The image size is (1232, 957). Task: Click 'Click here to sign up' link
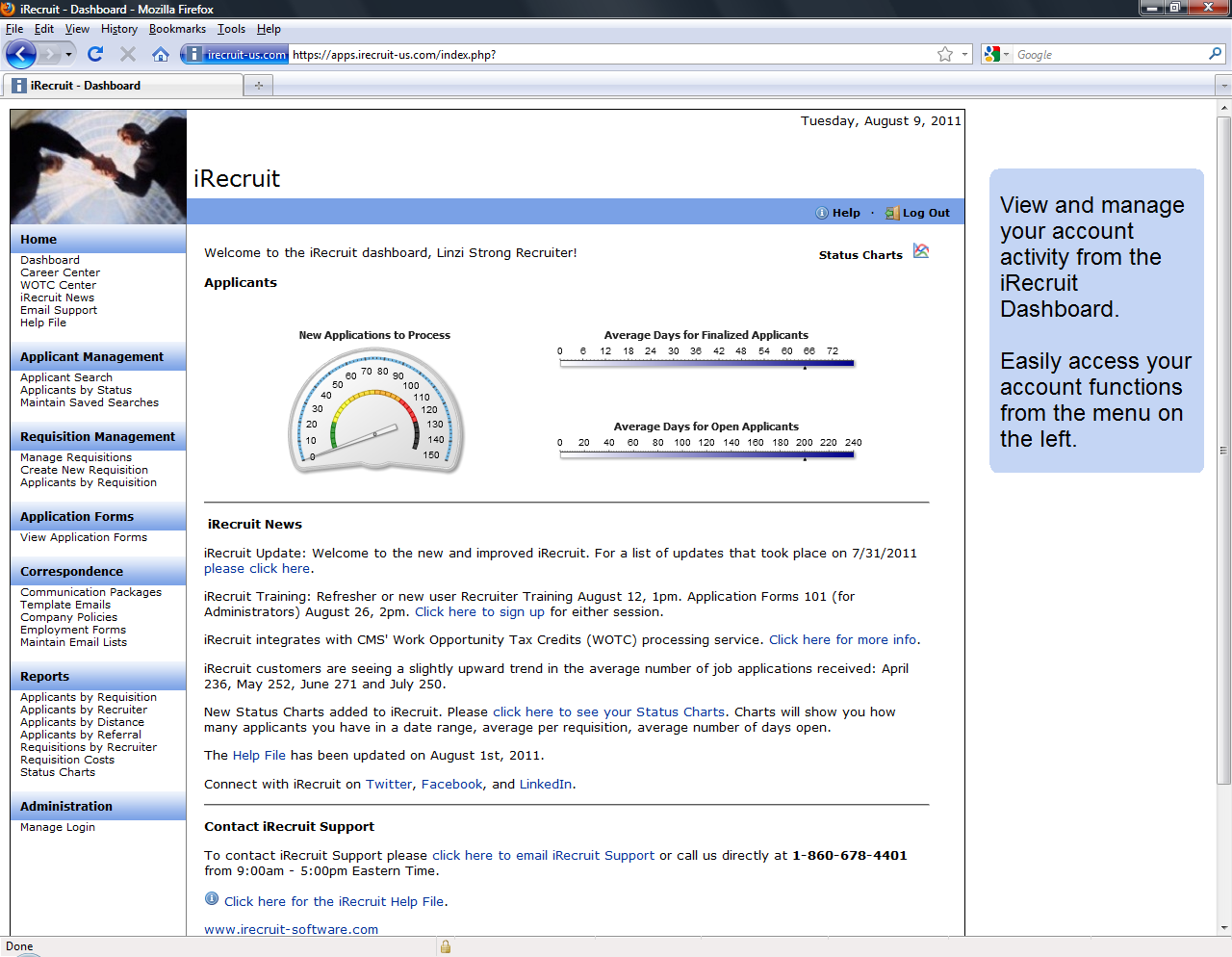(479, 611)
